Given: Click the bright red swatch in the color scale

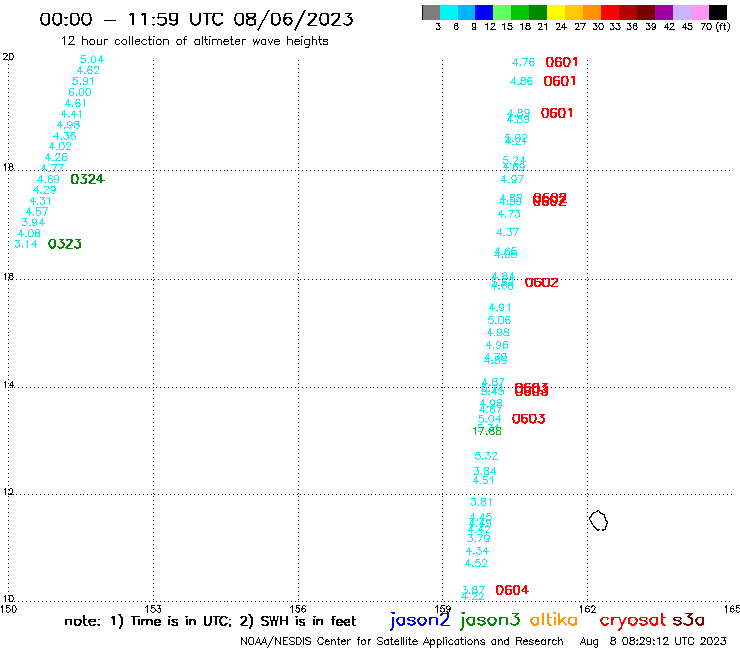Looking at the screenshot, I should 610,13.
